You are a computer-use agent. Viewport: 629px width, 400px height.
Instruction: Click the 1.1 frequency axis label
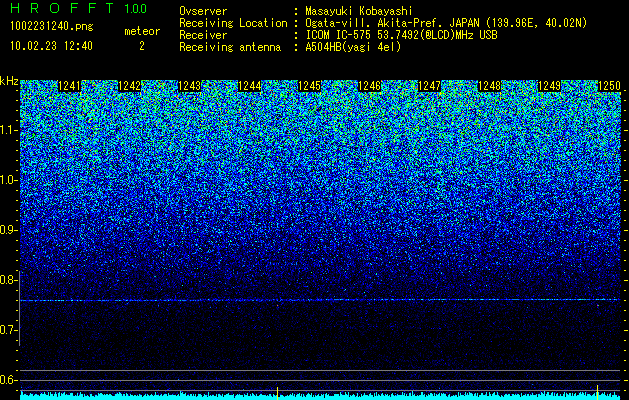click(9, 130)
